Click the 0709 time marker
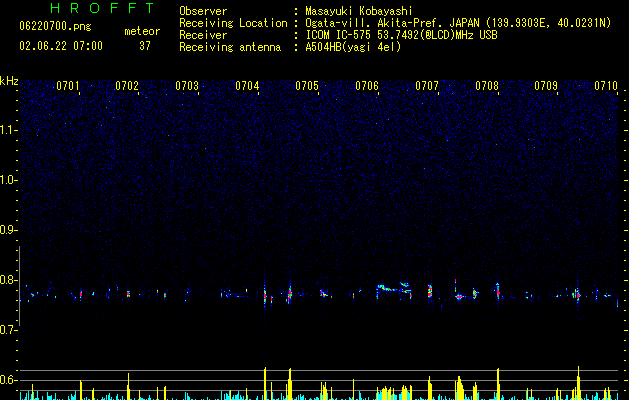This screenshot has width=629, height=400. (x=546, y=86)
